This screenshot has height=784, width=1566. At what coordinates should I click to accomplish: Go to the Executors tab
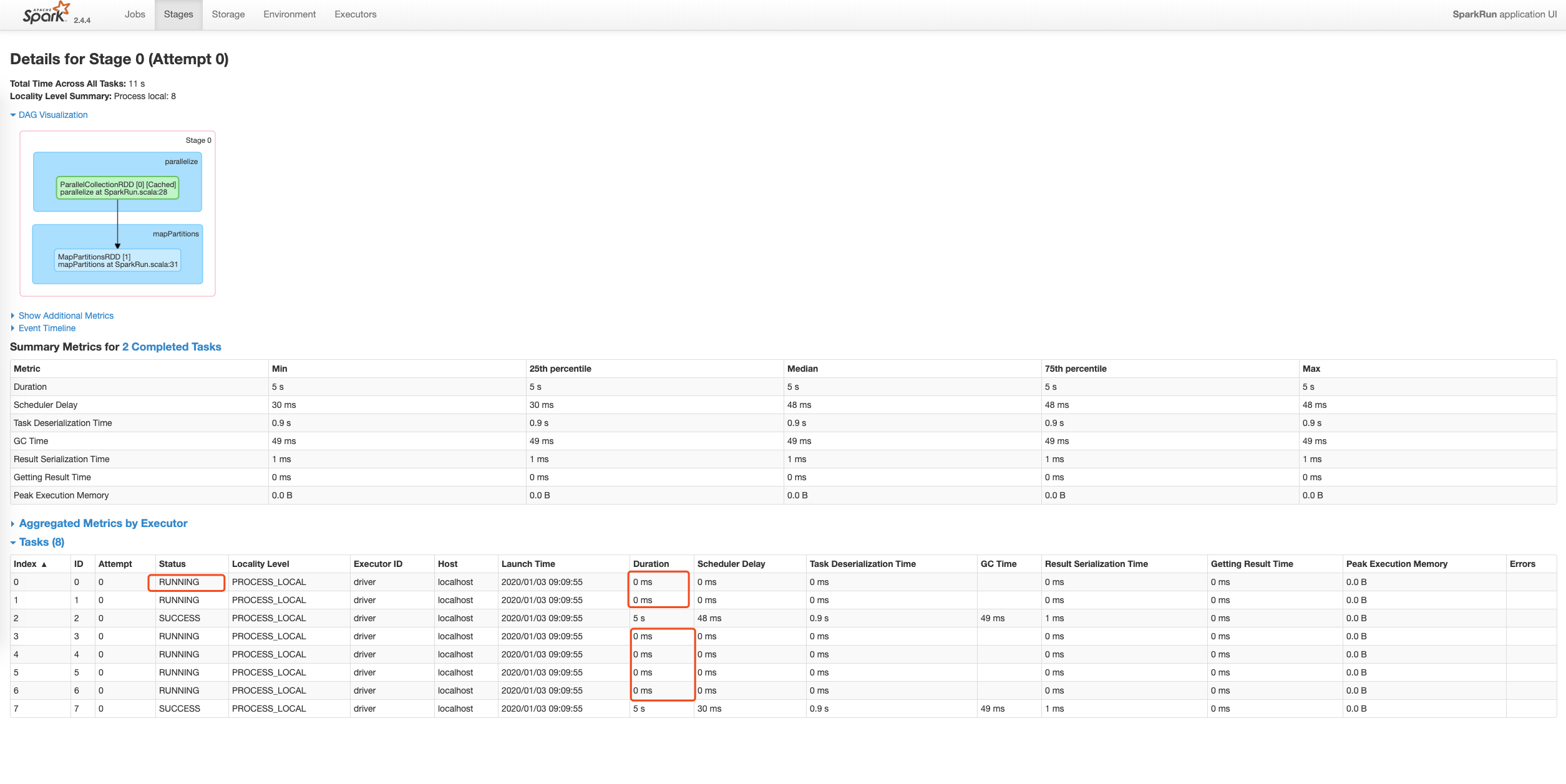point(355,14)
